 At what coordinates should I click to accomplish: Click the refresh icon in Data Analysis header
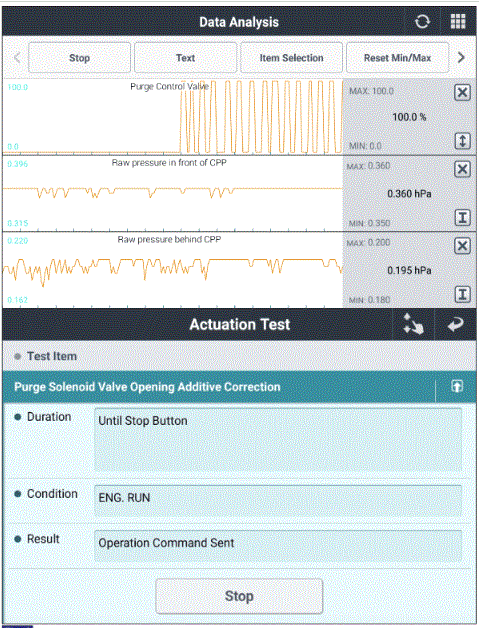click(422, 22)
